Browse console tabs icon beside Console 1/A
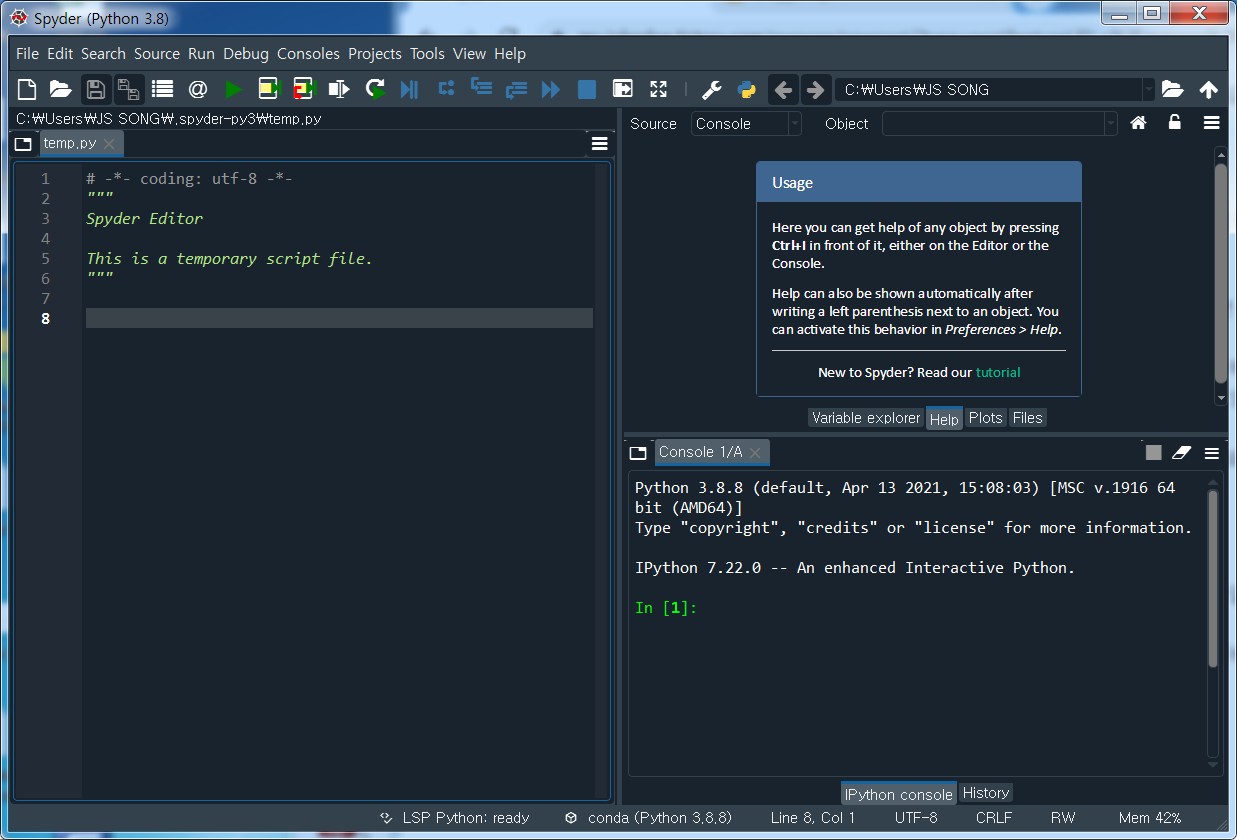The width and height of the screenshot is (1237, 840). pyautogui.click(x=638, y=453)
